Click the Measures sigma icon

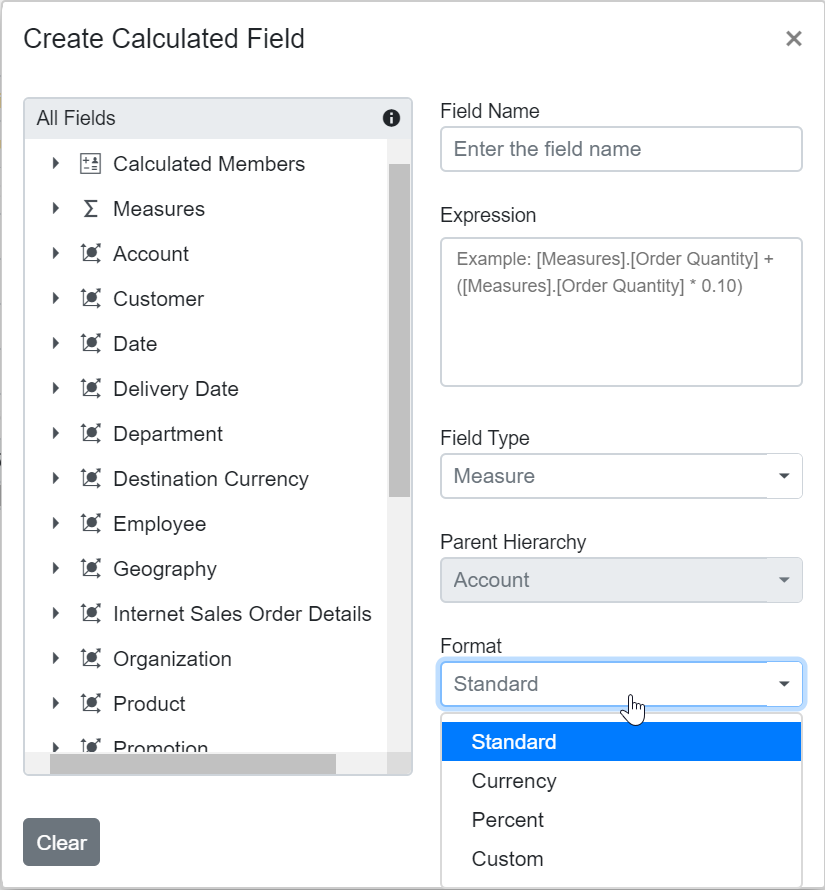click(91, 208)
